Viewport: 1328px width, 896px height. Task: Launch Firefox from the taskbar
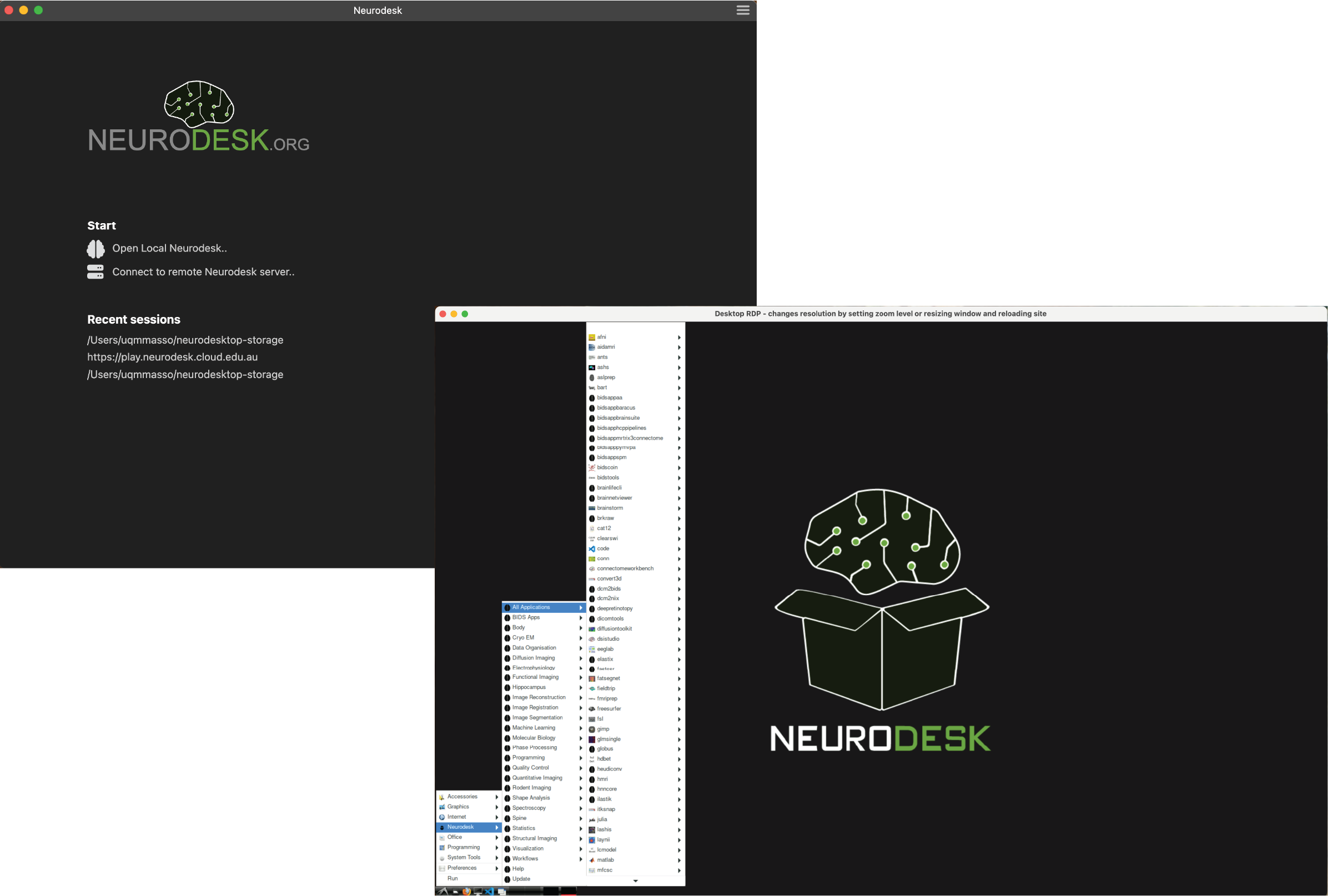[x=466, y=892]
